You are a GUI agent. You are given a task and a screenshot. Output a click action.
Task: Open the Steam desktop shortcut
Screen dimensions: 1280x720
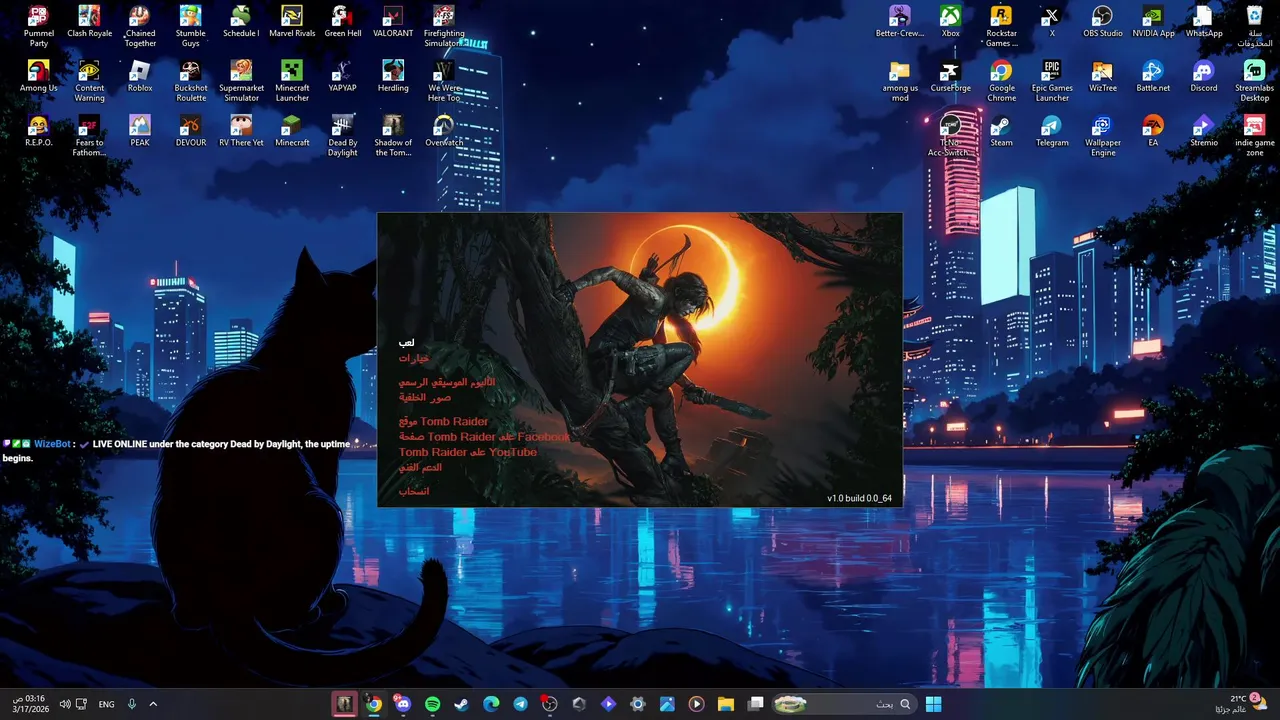point(1001,131)
